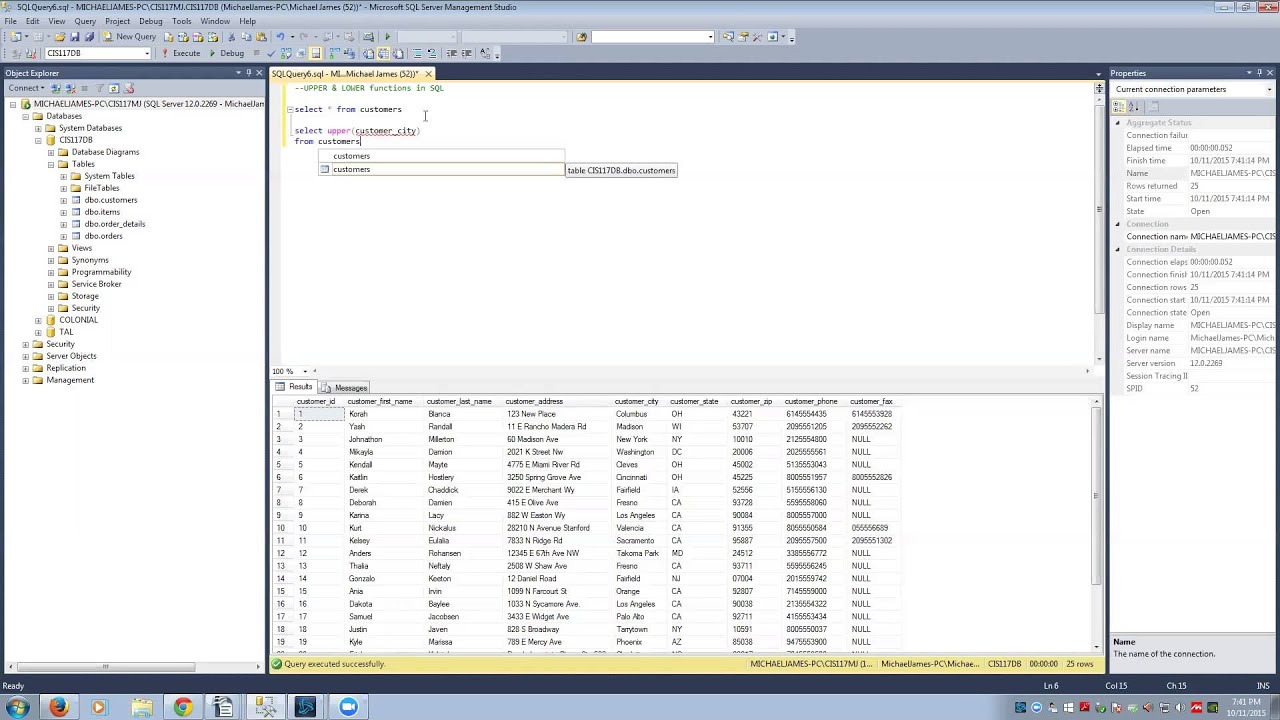
Task: Open the Current connection parameters dropdown
Action: [x=1269, y=89]
